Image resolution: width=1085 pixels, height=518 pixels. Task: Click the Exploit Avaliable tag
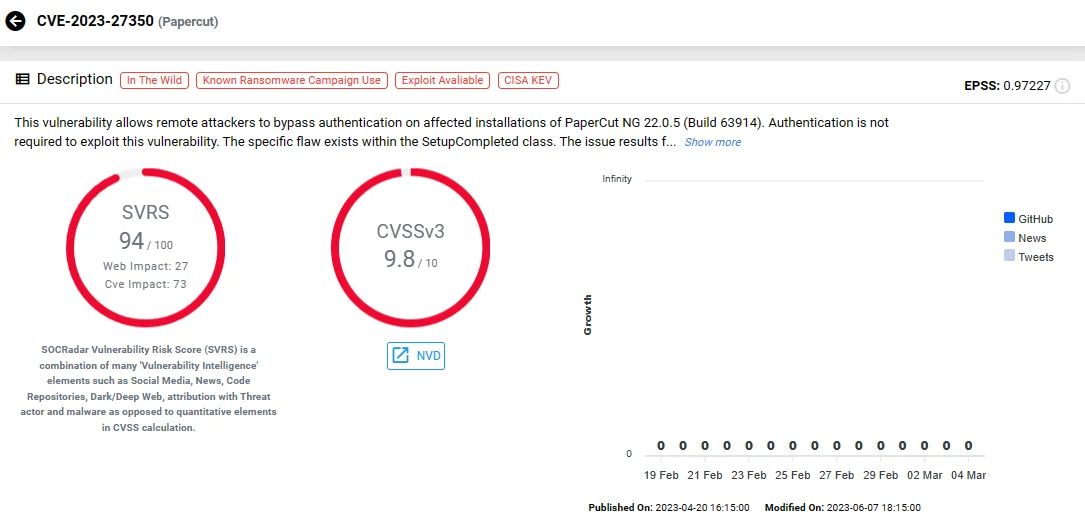(443, 80)
